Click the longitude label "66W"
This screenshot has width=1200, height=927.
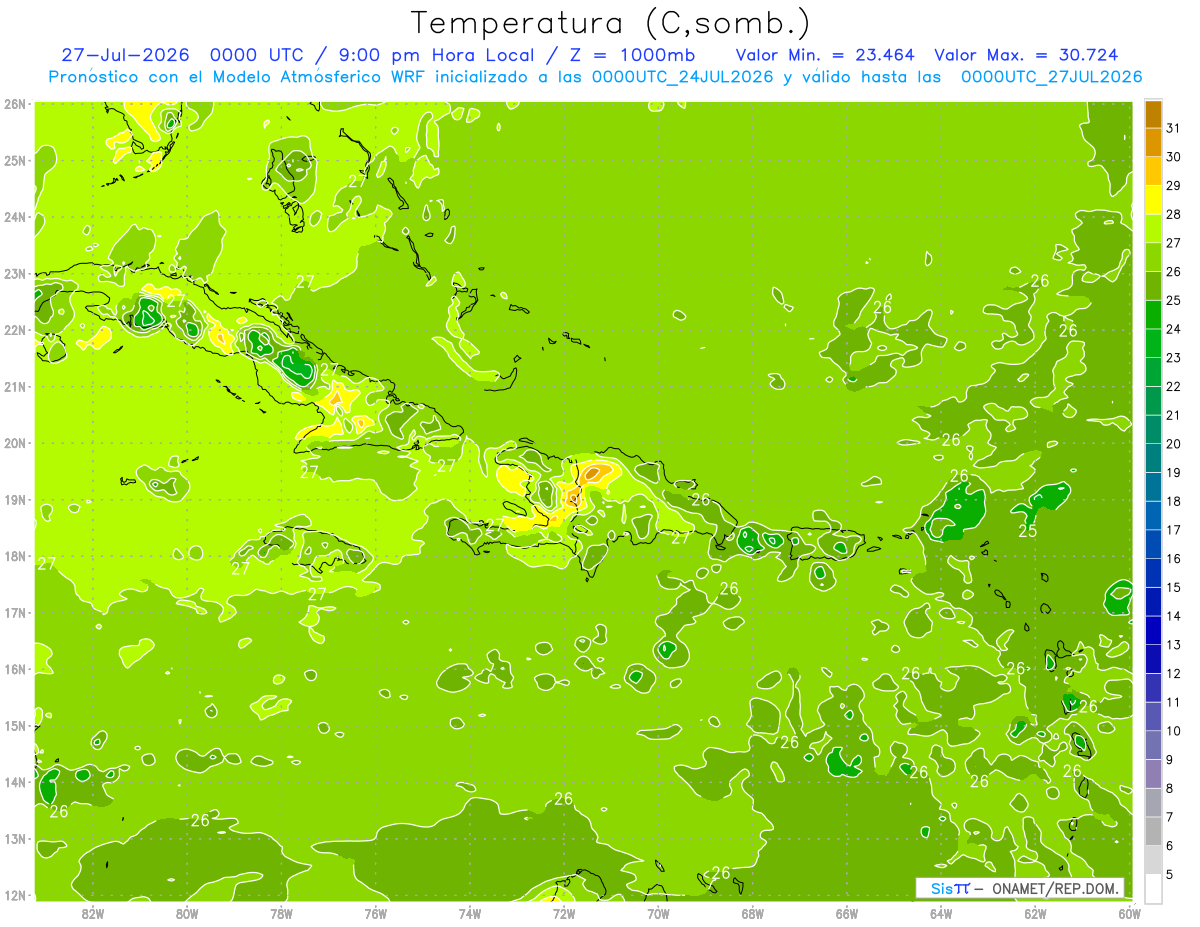click(846, 913)
